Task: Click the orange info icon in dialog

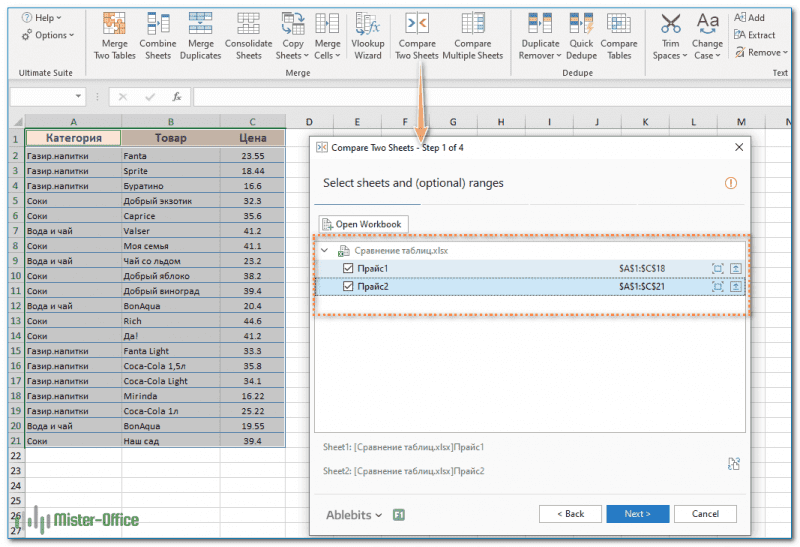Action: [x=730, y=183]
